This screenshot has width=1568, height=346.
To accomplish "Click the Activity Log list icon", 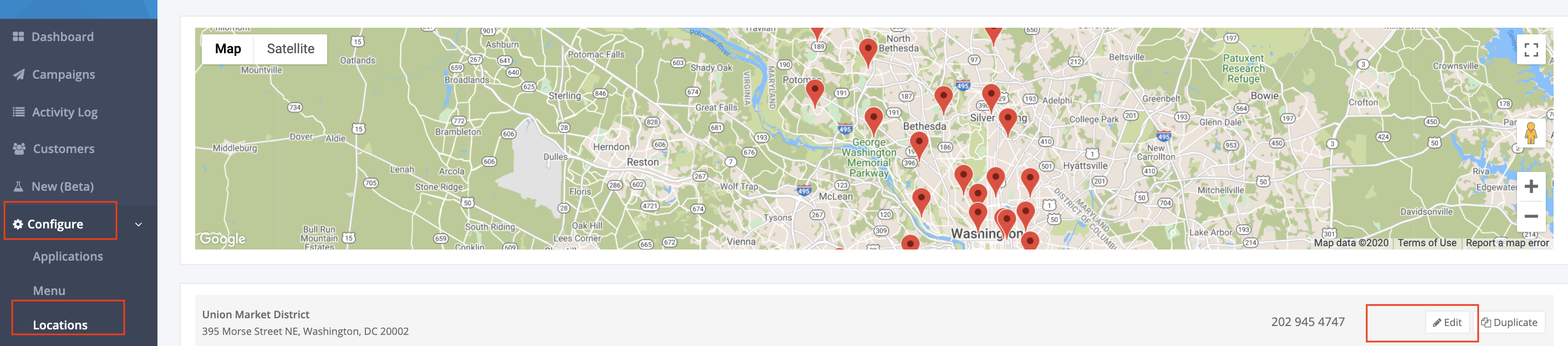I will [19, 112].
